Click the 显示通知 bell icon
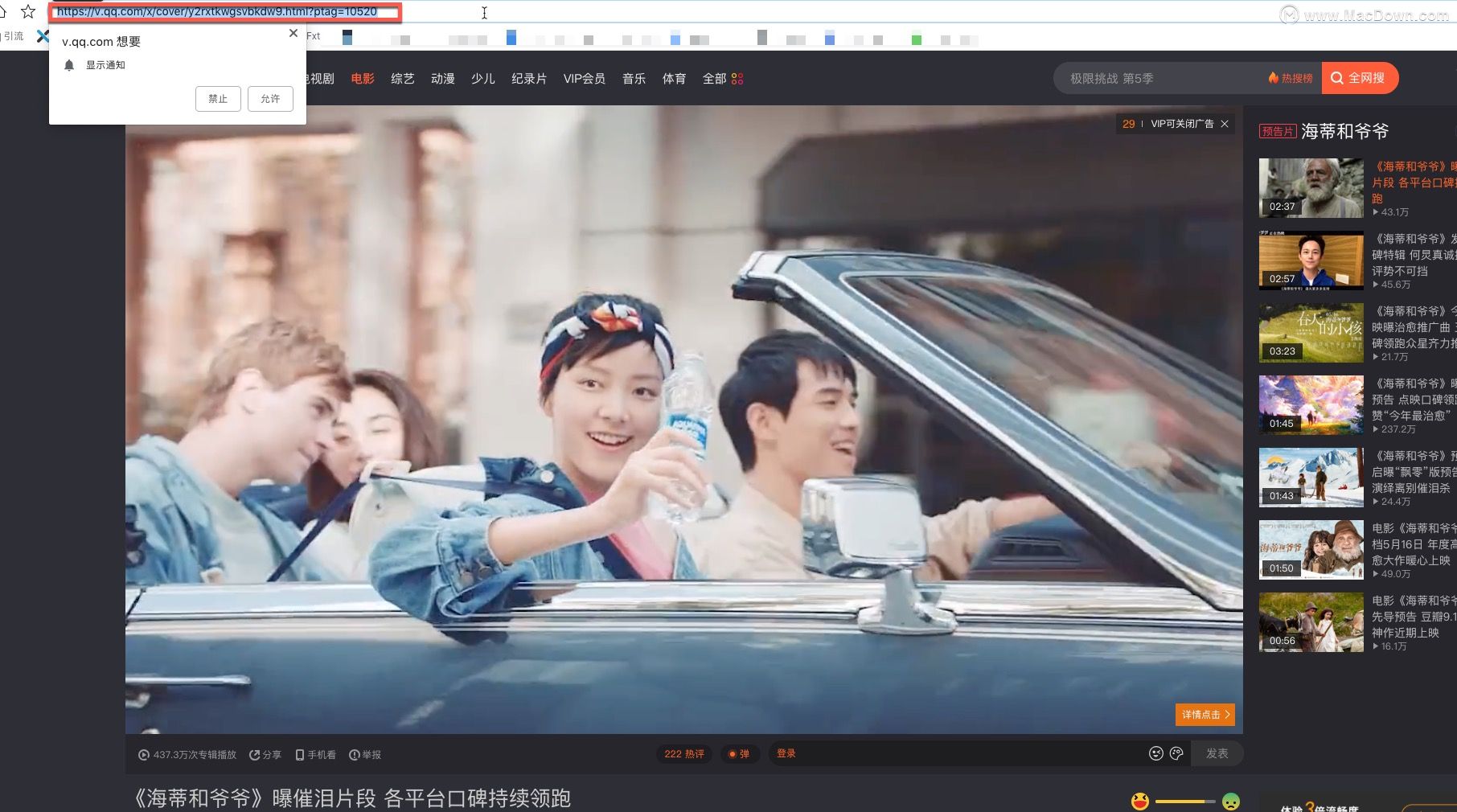Screen dimensions: 1457x812 [x=69, y=65]
